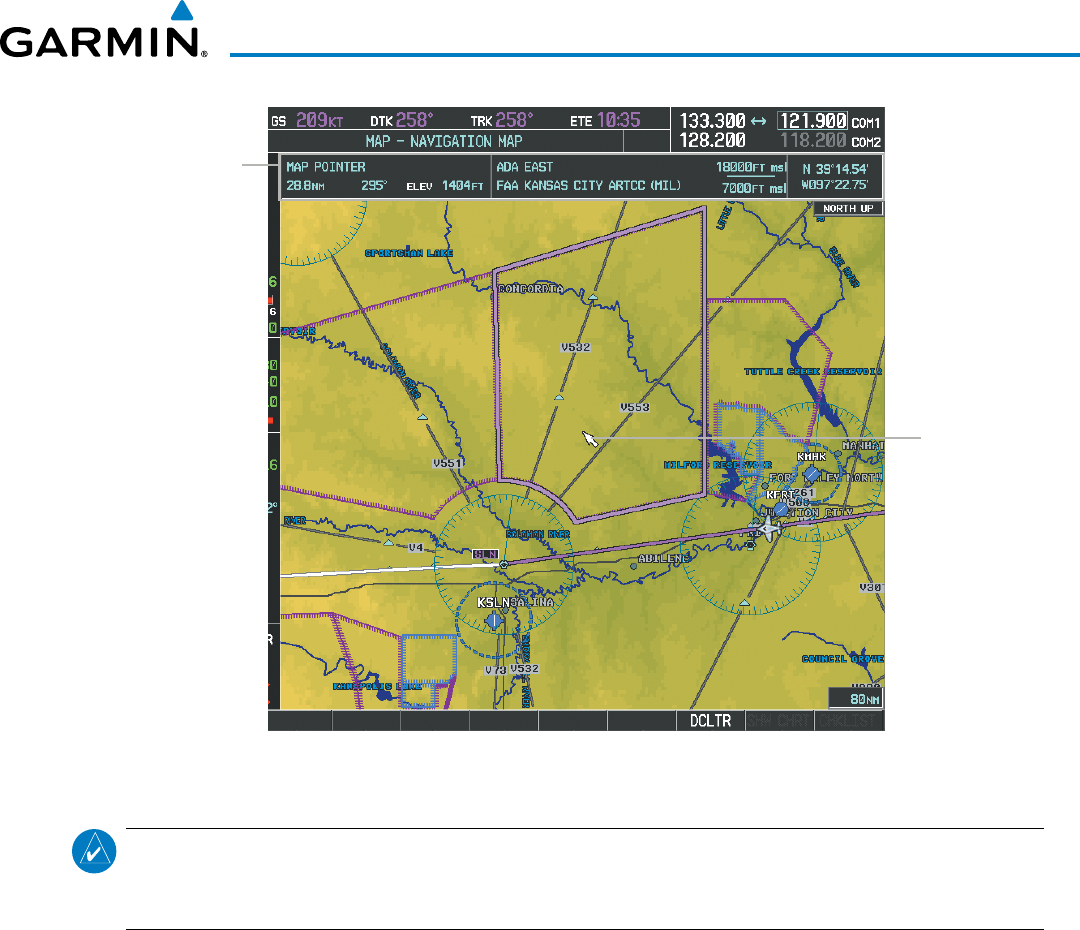Click the COM1 label
The image size is (1080, 930).
866,123
